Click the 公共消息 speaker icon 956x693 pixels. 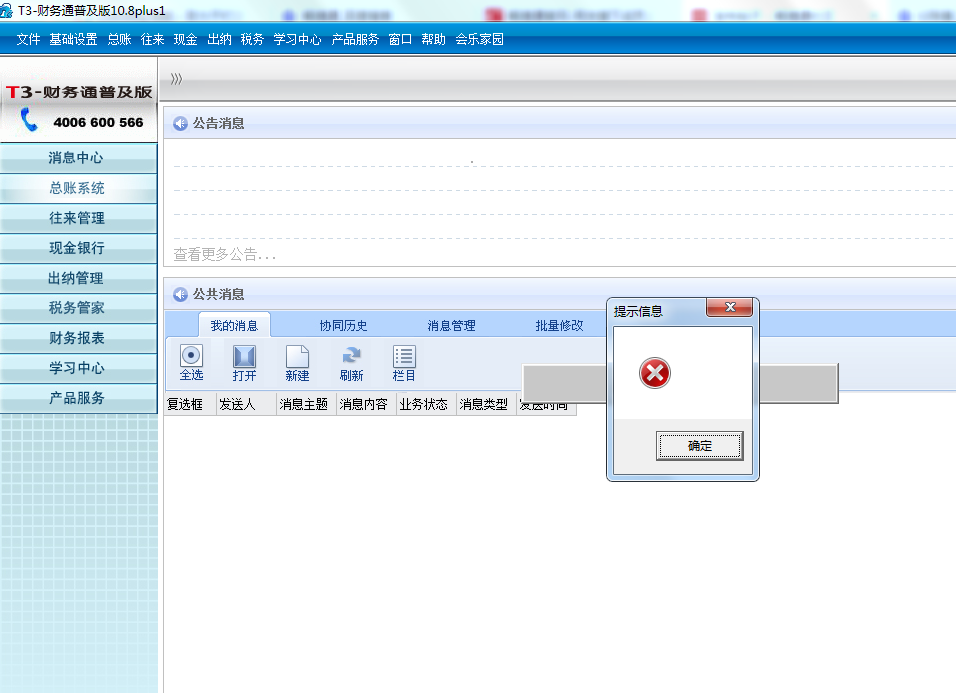[180, 294]
